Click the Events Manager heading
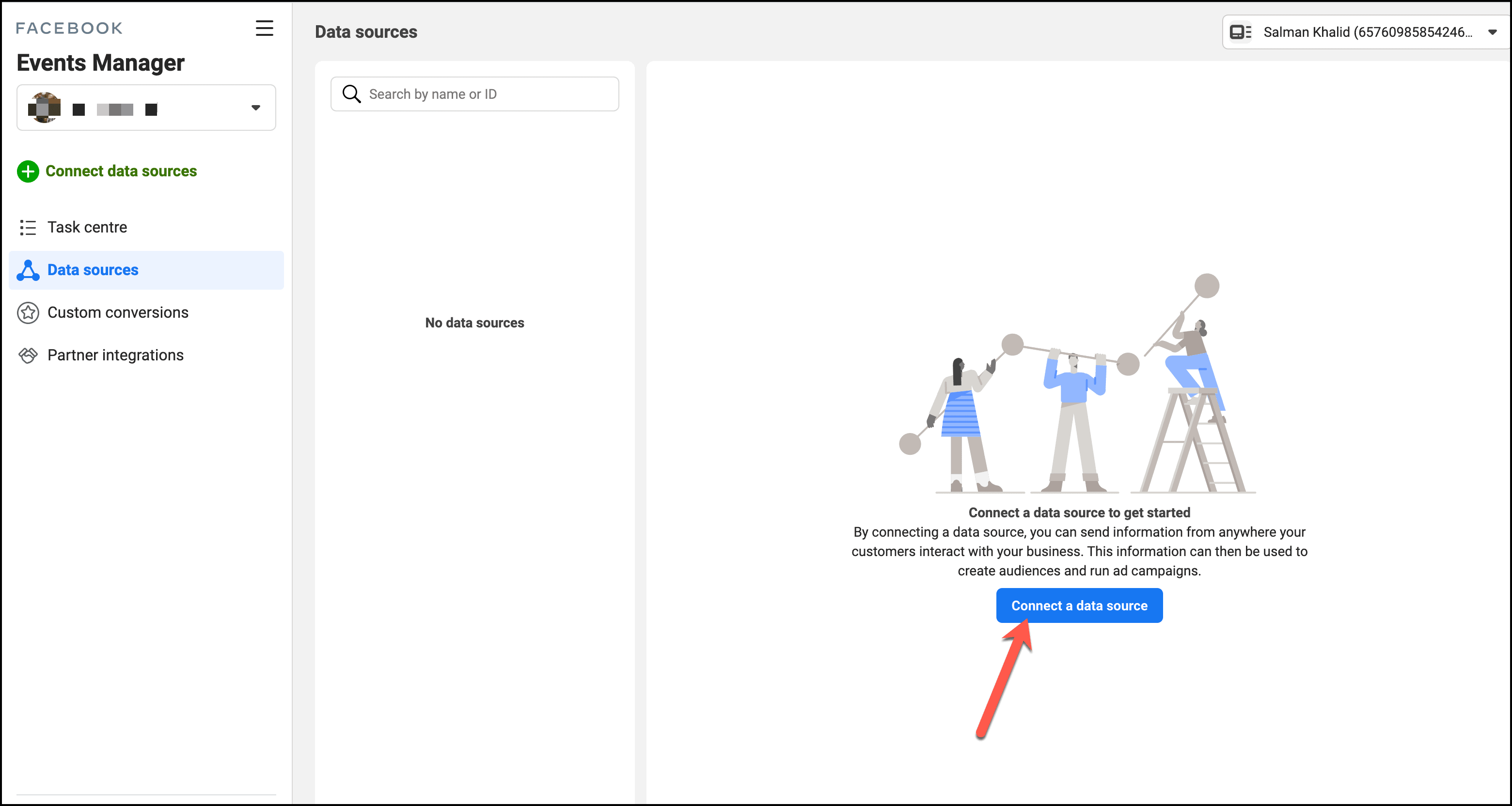Screen dimensions: 1512x806 (x=100, y=63)
